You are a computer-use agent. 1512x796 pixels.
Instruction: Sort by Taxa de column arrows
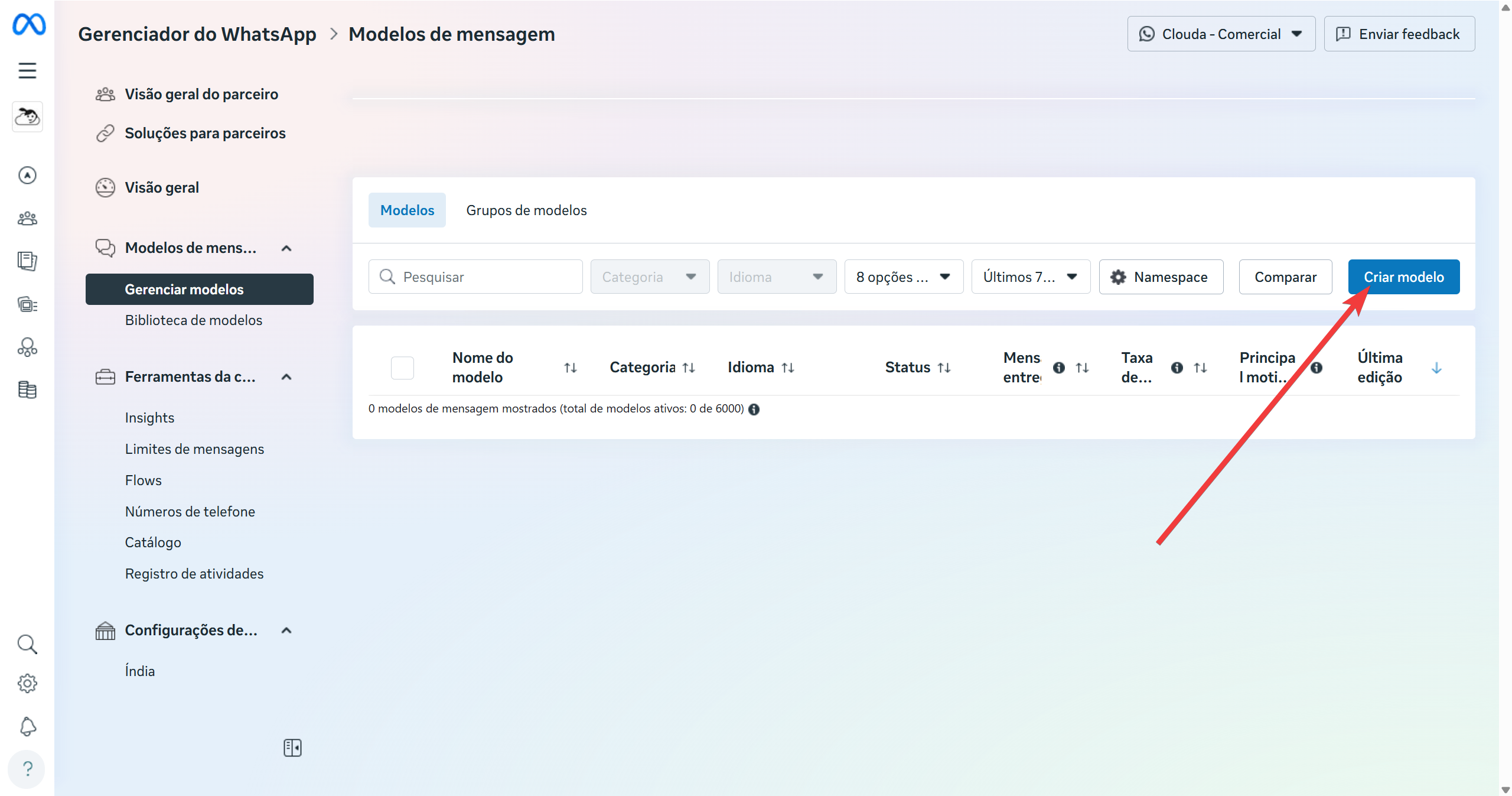1200,368
